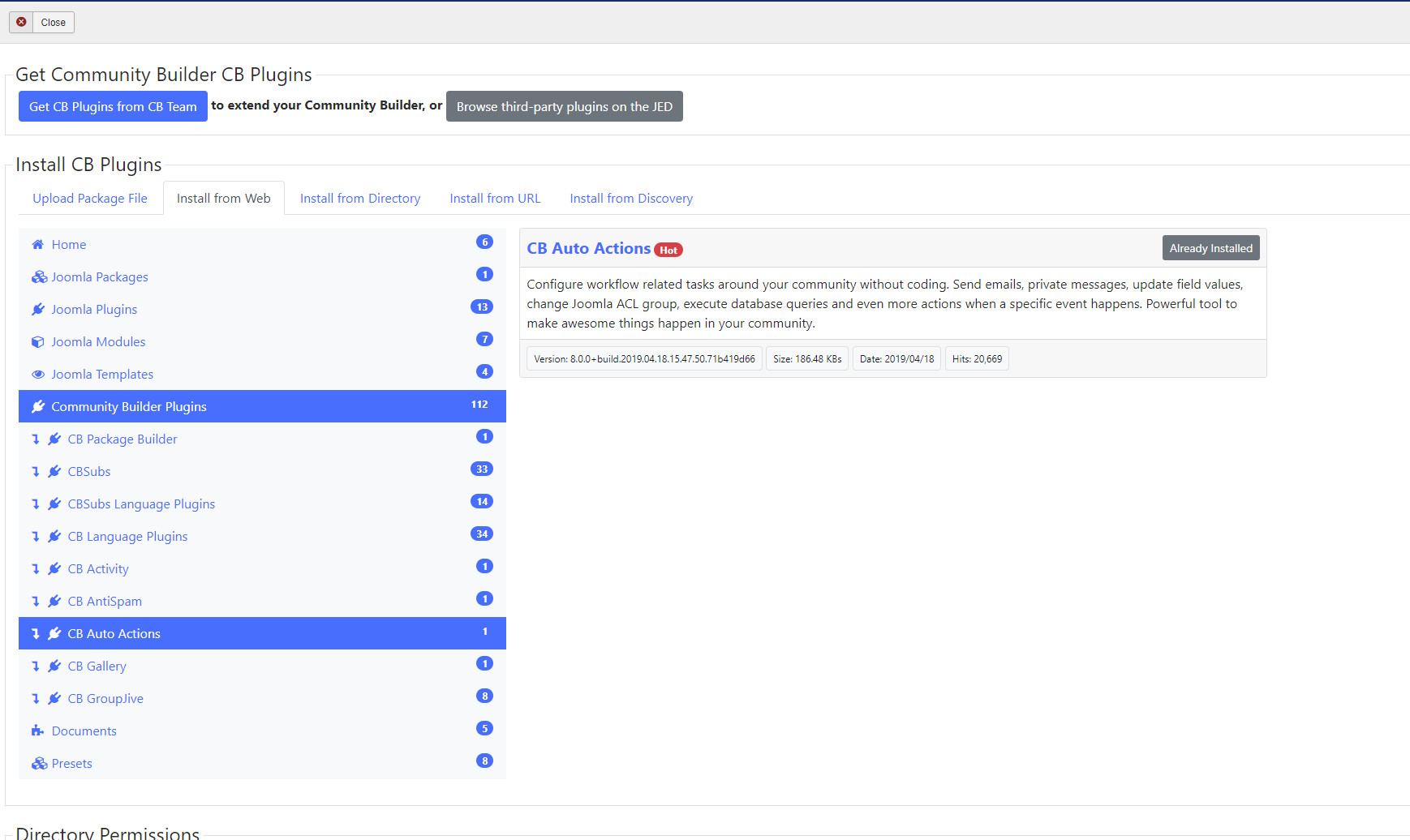Click the red Close icon

coord(21,22)
